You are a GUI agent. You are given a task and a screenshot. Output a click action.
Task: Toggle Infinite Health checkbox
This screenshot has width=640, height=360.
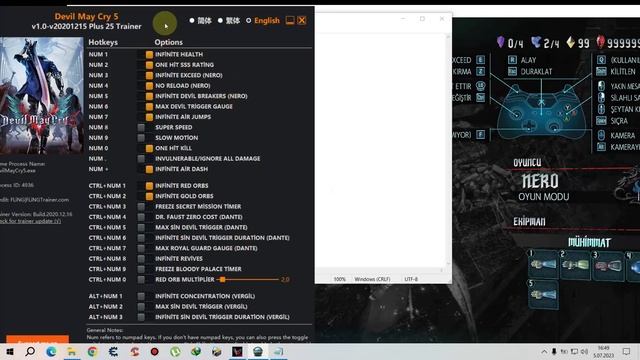(149, 54)
